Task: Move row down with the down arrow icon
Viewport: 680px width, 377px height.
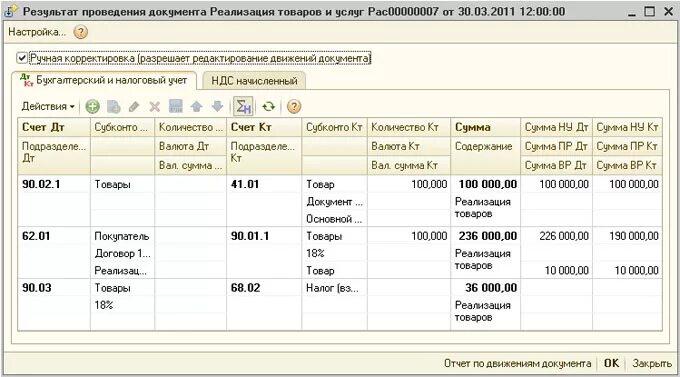Action: 217,106
